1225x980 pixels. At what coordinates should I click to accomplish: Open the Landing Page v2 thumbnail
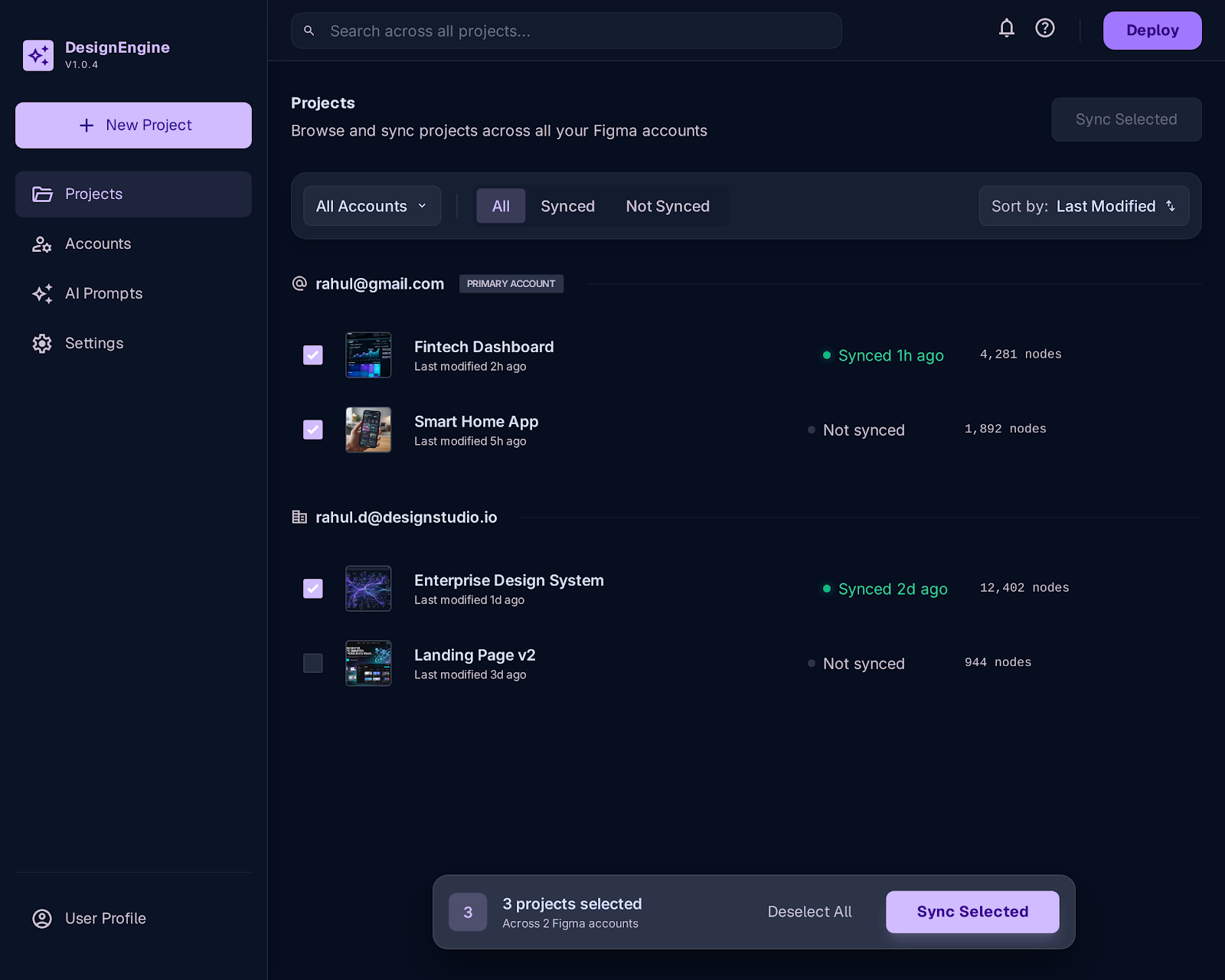pyautogui.click(x=368, y=663)
